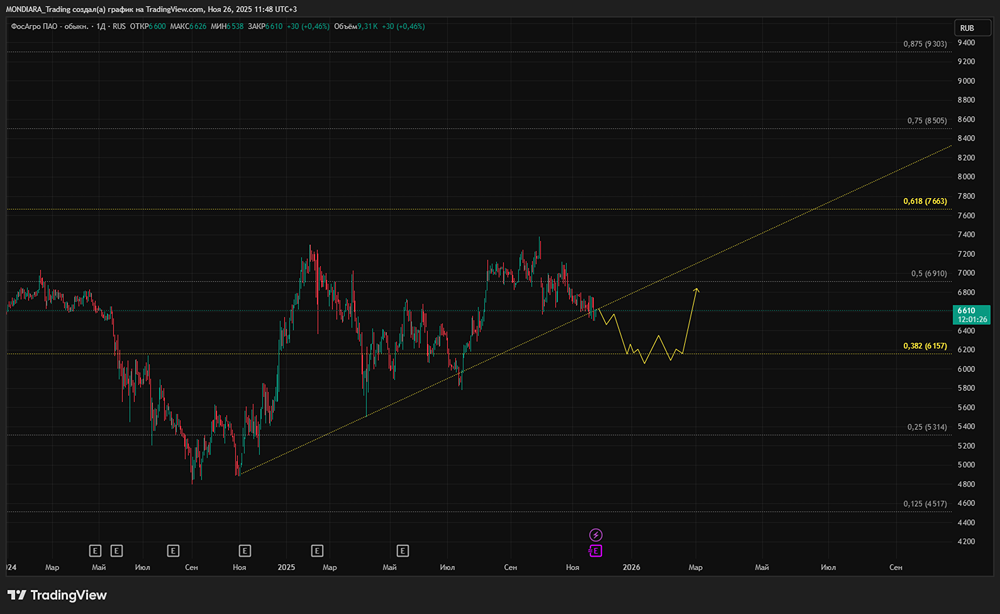Click gray E marker right of 2025 label
1000x614 pixels.
317,551
